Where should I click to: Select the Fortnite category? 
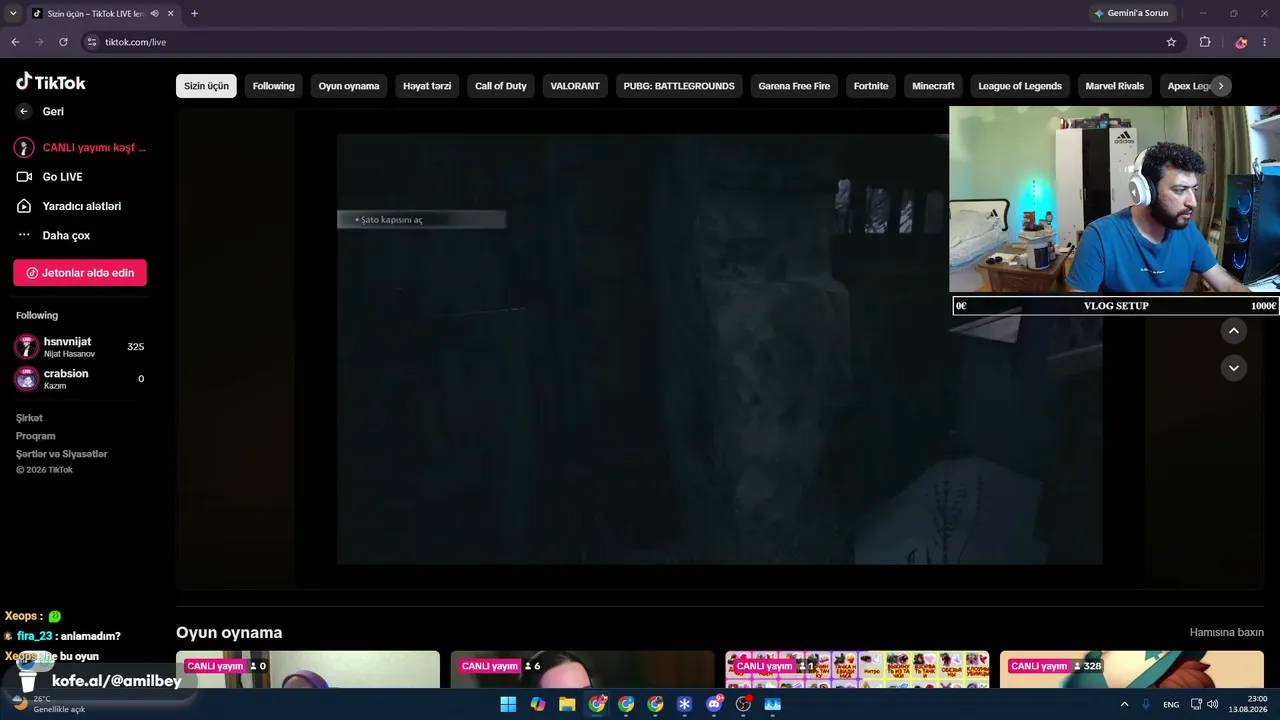pos(871,86)
